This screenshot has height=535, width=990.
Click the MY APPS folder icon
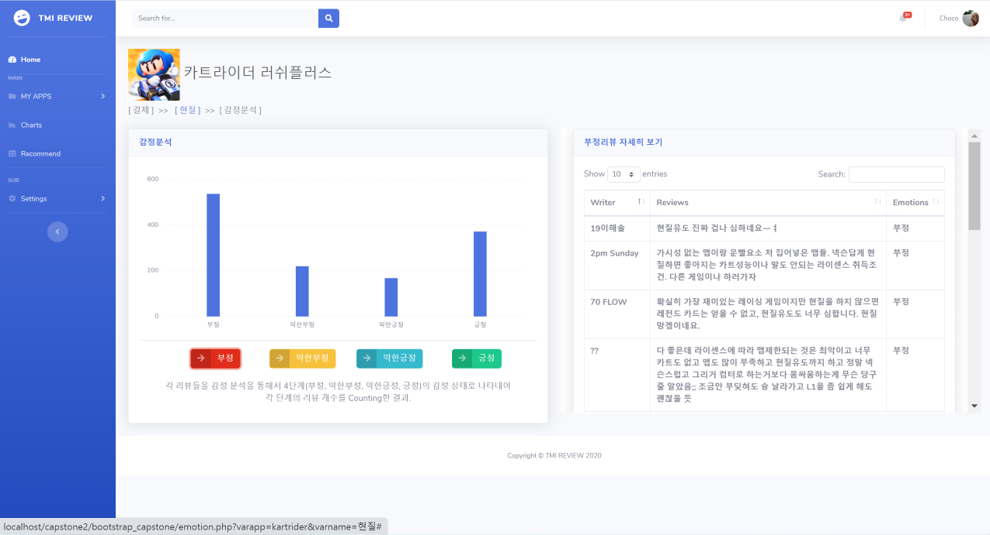(12, 96)
